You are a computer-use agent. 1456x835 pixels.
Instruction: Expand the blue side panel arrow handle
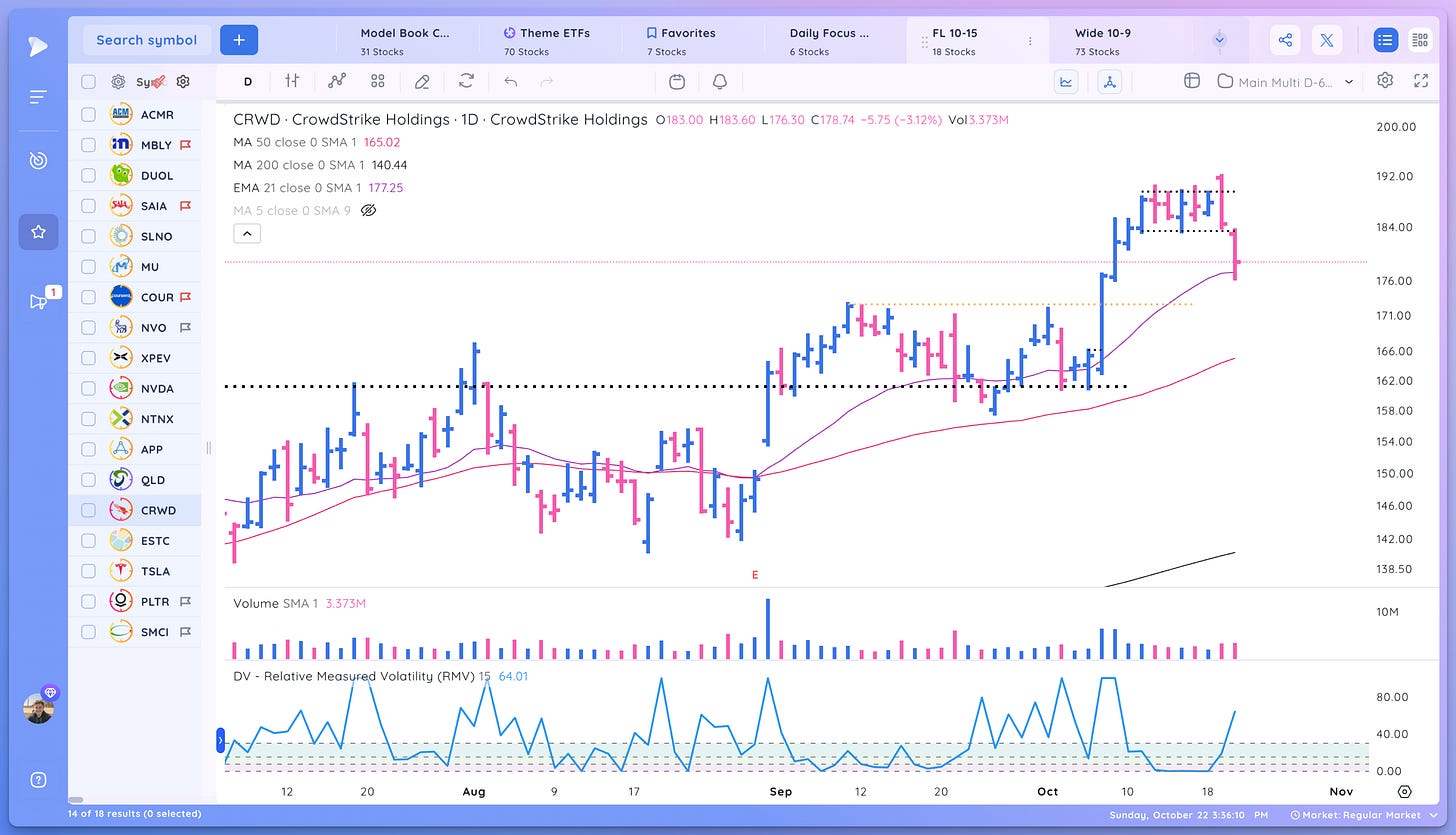coord(220,741)
